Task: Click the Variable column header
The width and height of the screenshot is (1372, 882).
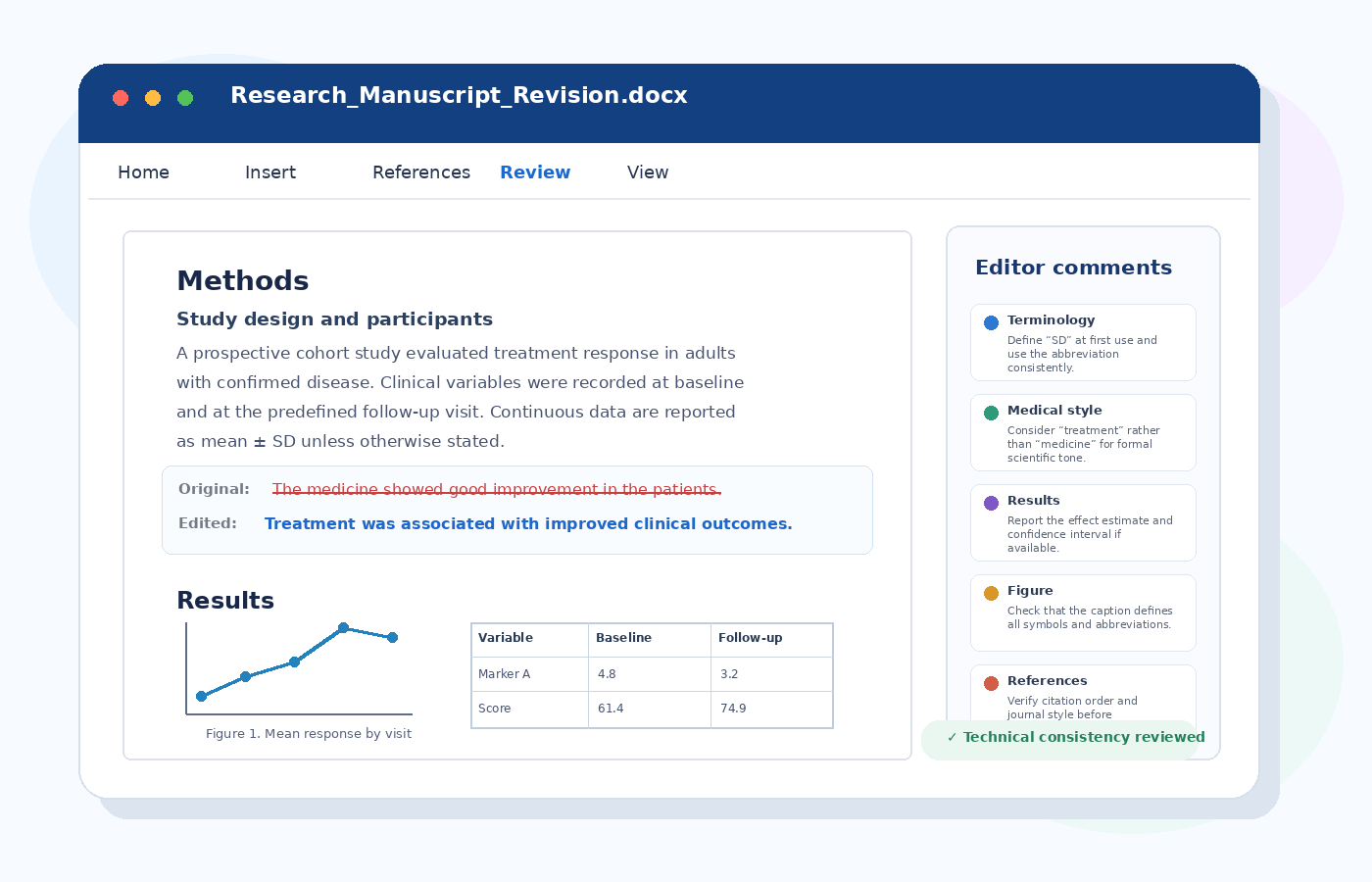Action: 530,639
